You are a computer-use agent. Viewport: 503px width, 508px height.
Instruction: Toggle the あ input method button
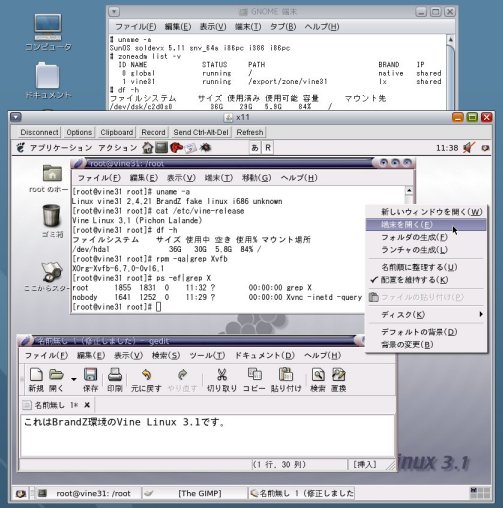[x=255, y=148]
